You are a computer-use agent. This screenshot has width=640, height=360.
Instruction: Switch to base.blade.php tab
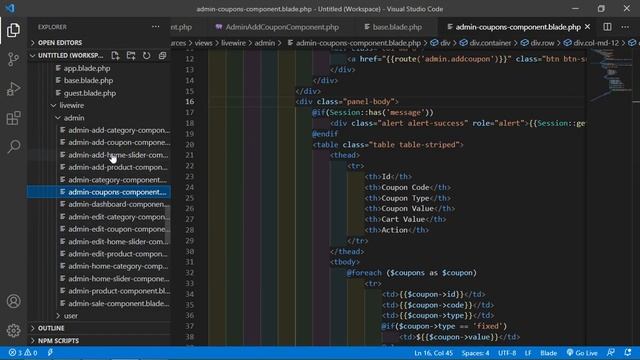(393, 27)
